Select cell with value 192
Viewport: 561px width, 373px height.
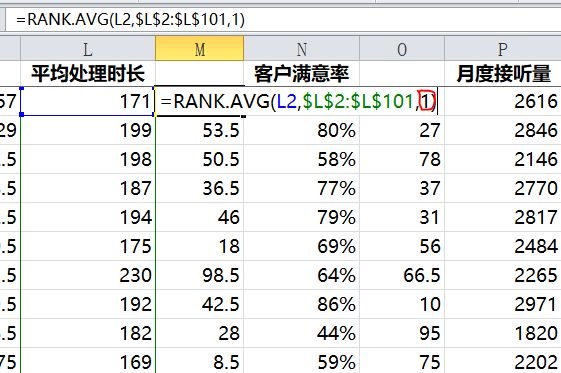point(88,304)
